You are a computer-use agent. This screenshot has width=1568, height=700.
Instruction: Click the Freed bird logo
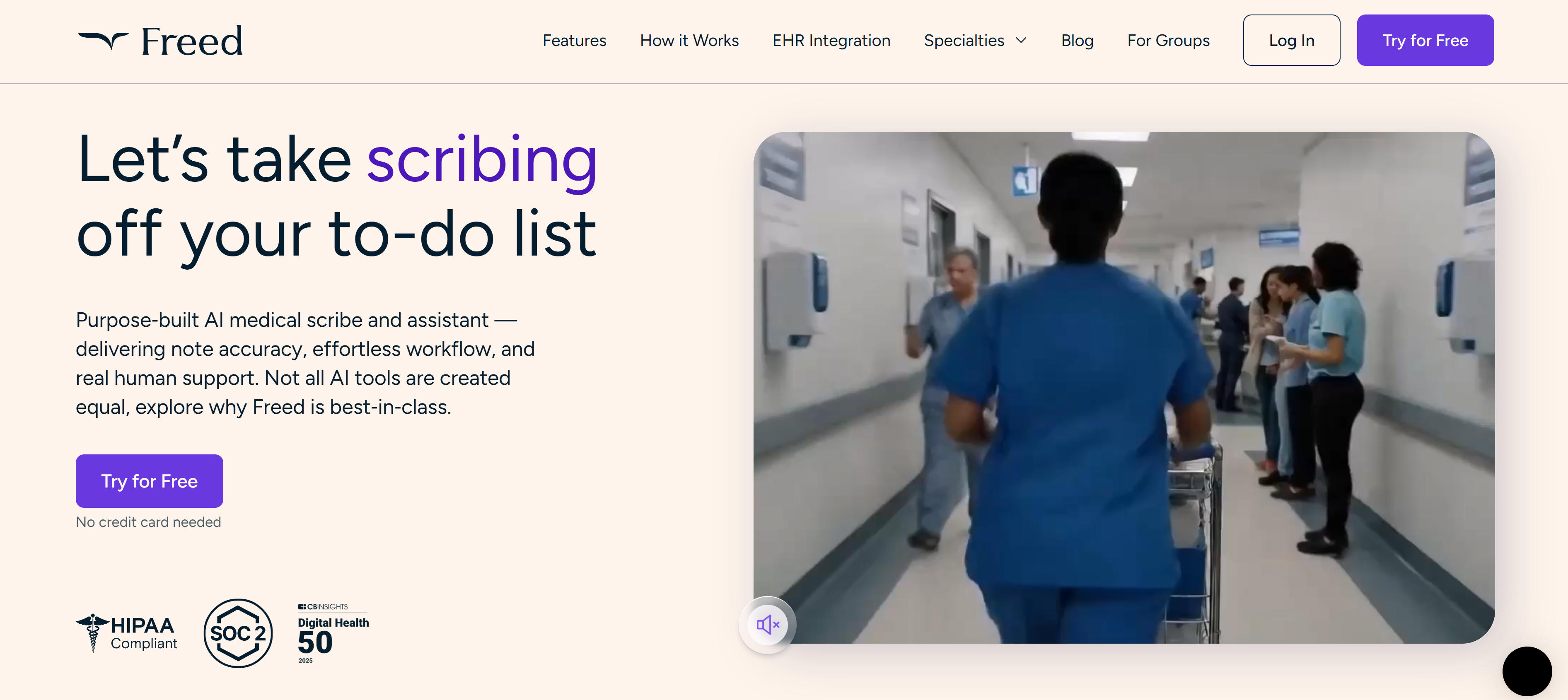pyautogui.click(x=103, y=39)
